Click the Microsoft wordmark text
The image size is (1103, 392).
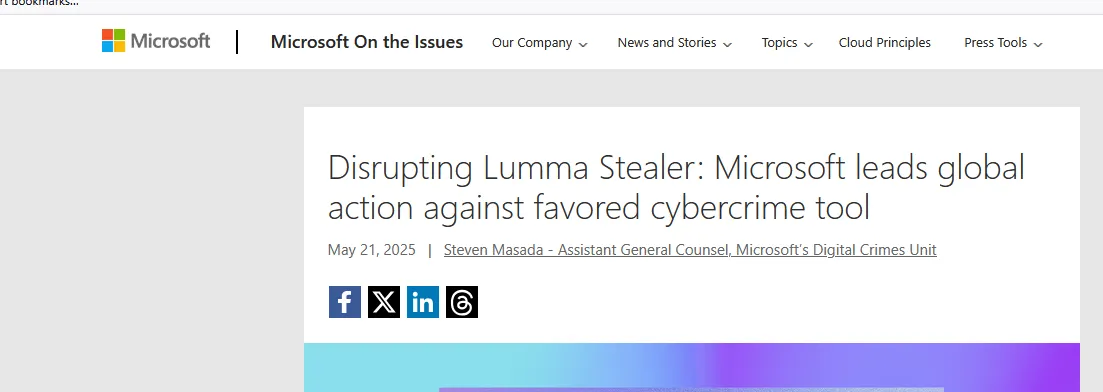click(170, 41)
